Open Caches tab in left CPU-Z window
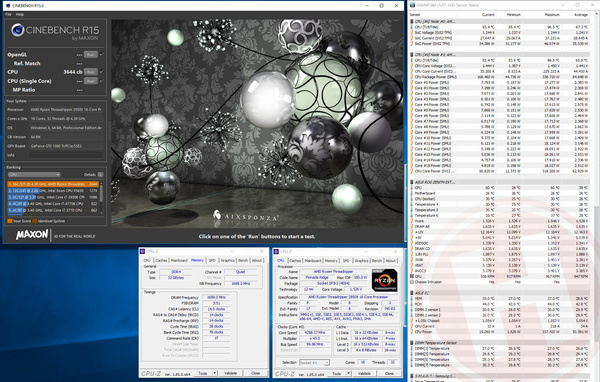 [161, 260]
